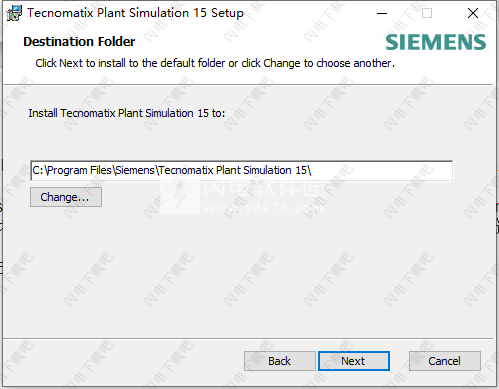This screenshot has height=389, width=499.
Task: Proceed with the Next button
Action: click(x=354, y=361)
